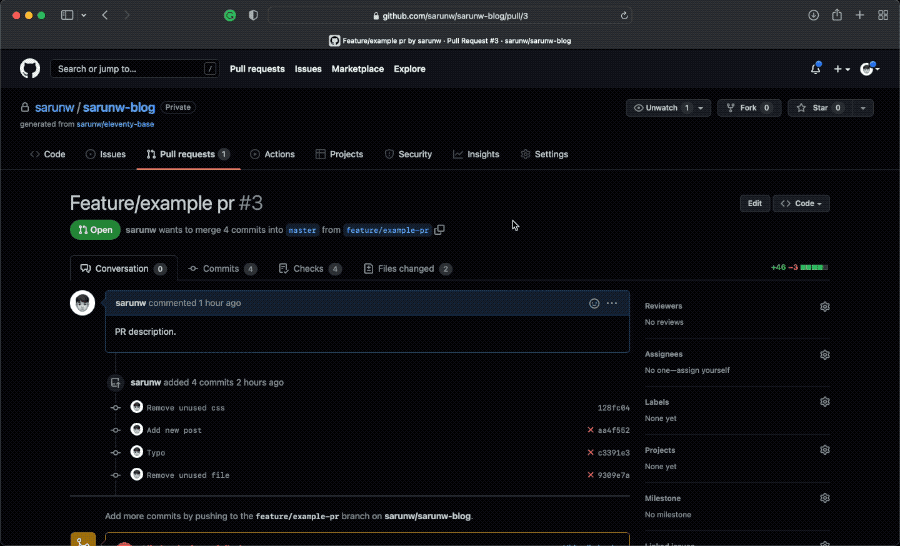Click Edit pull request title button
Image resolution: width=900 pixels, height=546 pixels.
pos(755,203)
